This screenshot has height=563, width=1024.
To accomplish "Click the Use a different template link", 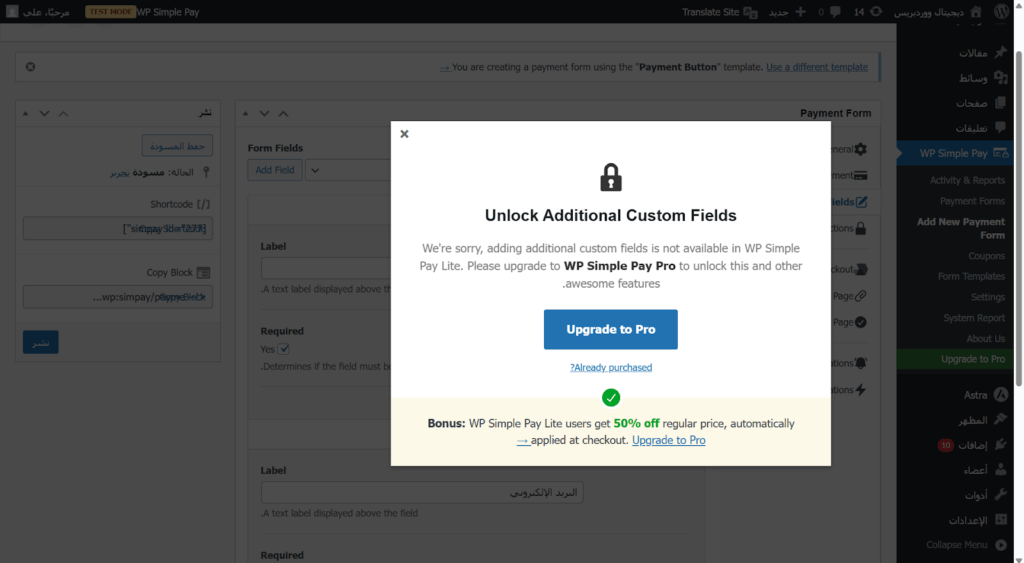I will (816, 67).
